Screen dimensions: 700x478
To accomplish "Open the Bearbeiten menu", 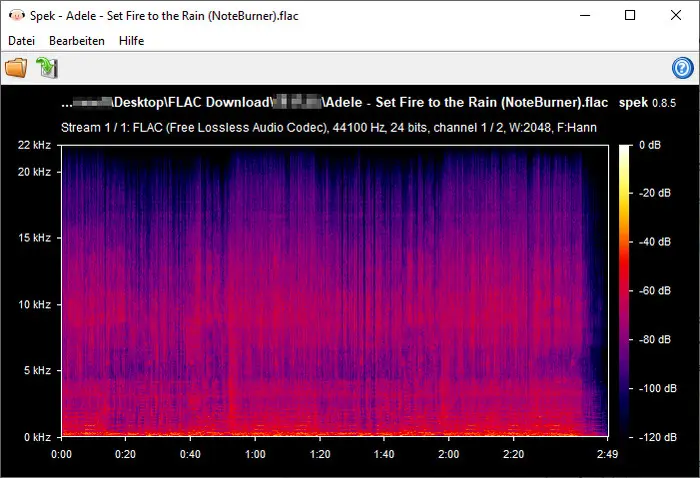I will click(x=77, y=41).
